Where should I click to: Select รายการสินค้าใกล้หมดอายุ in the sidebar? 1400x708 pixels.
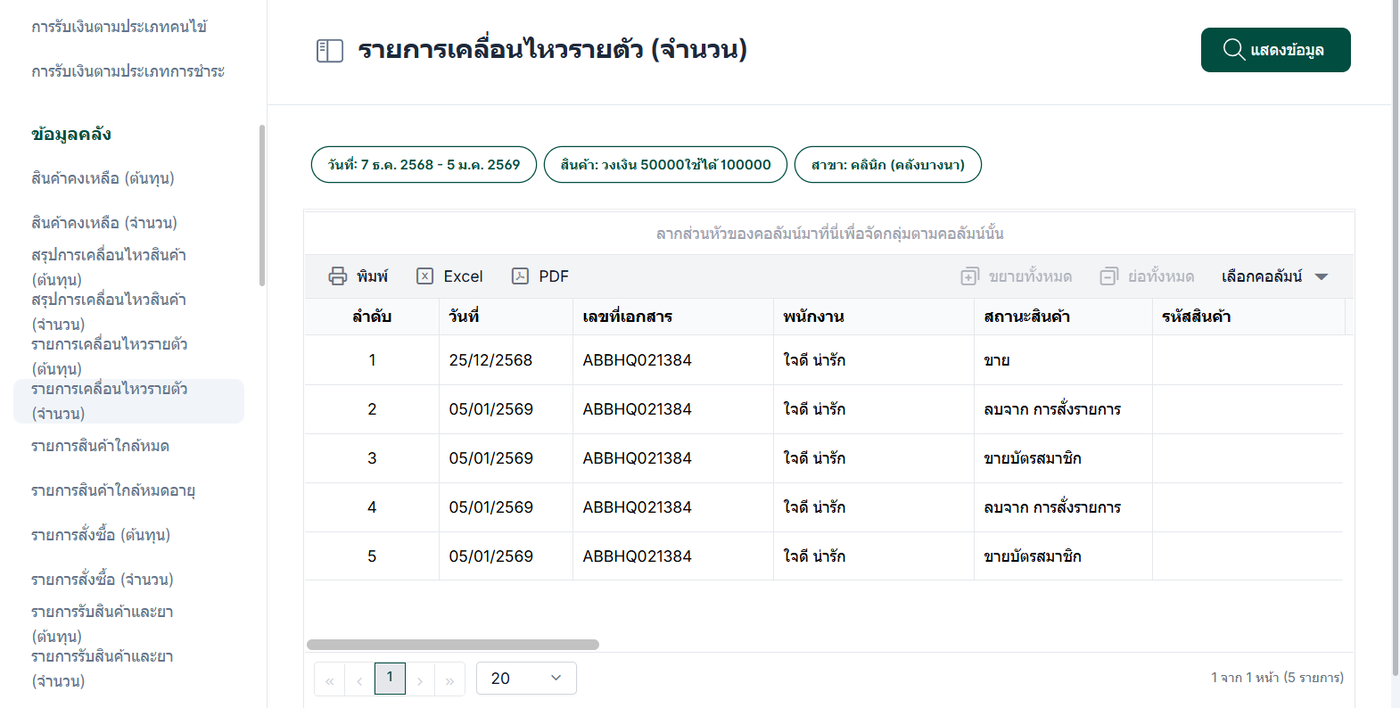[113, 490]
